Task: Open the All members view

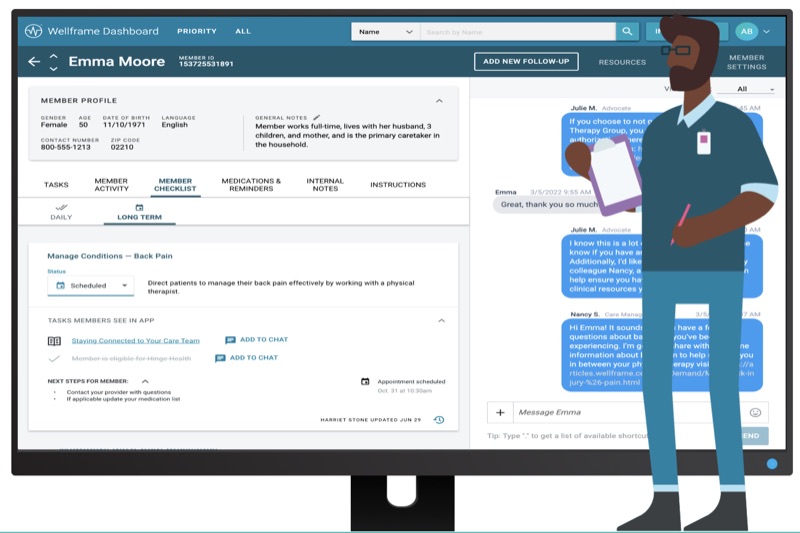Action: coord(243,31)
